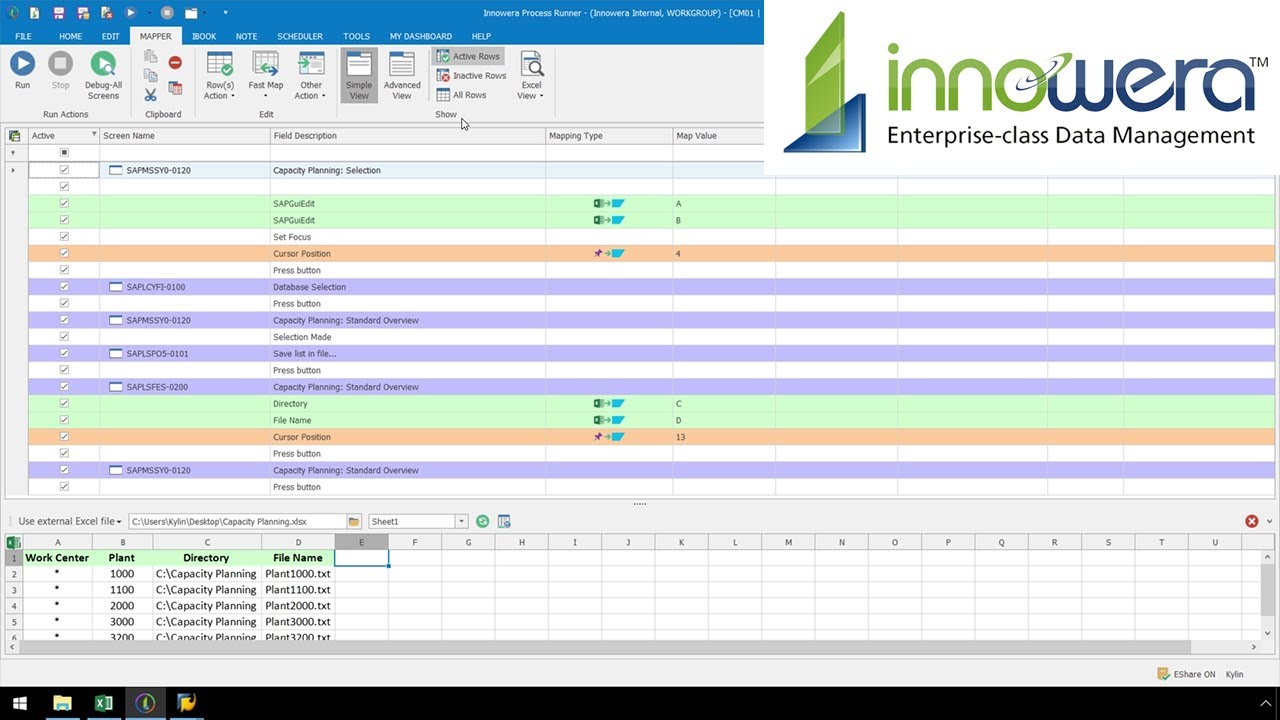
Task: Show All Rows
Action: [462, 95]
